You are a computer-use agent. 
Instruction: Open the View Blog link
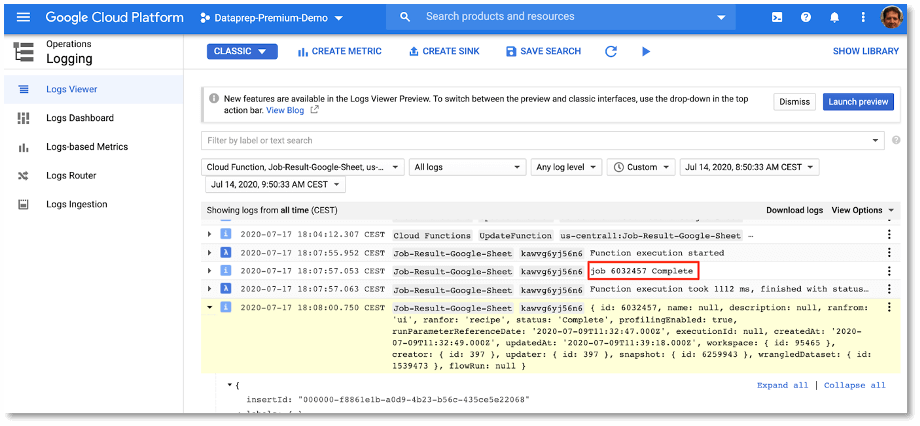285,110
